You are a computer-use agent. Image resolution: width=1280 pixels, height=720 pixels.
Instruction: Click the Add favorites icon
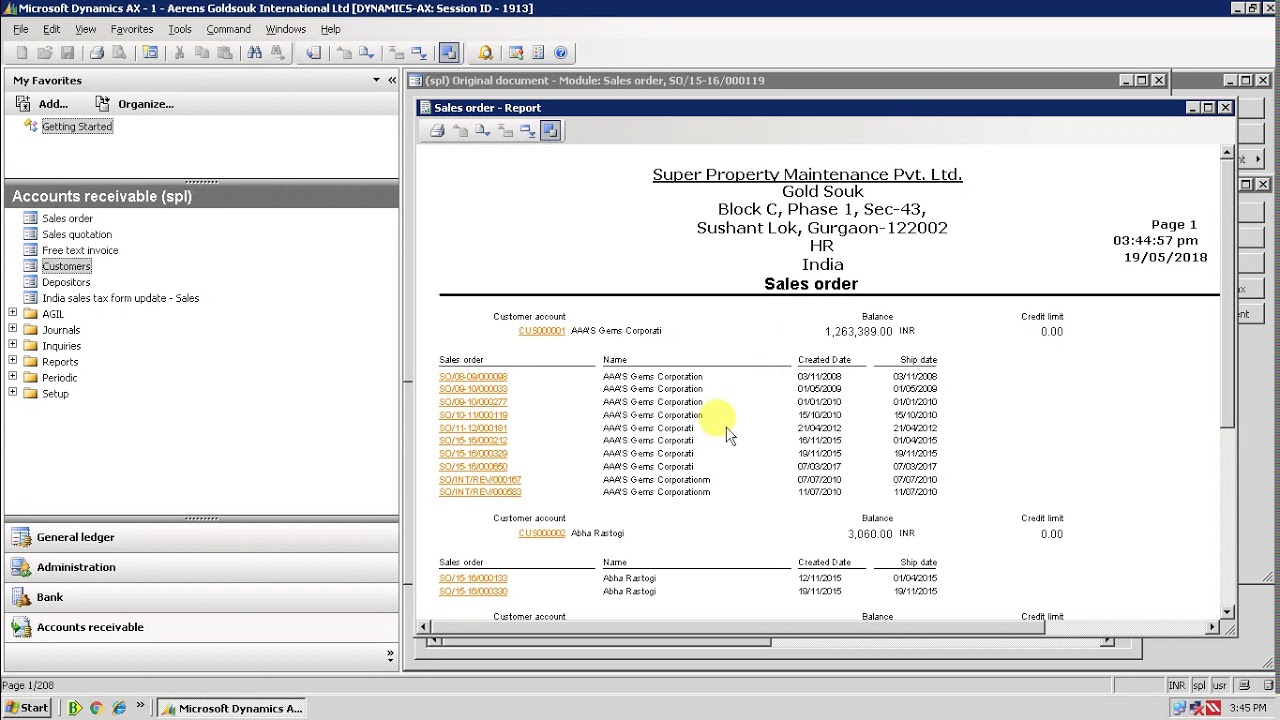click(23, 104)
